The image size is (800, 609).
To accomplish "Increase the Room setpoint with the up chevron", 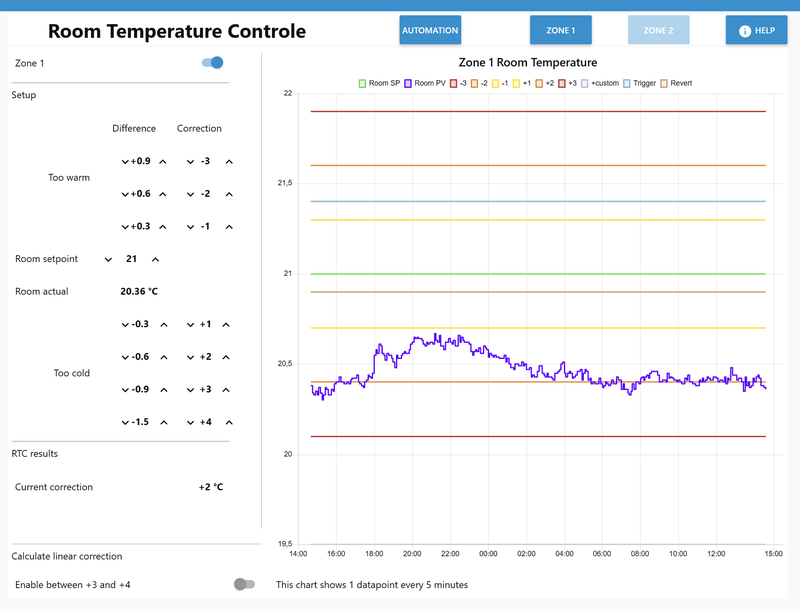I will tap(155, 259).
